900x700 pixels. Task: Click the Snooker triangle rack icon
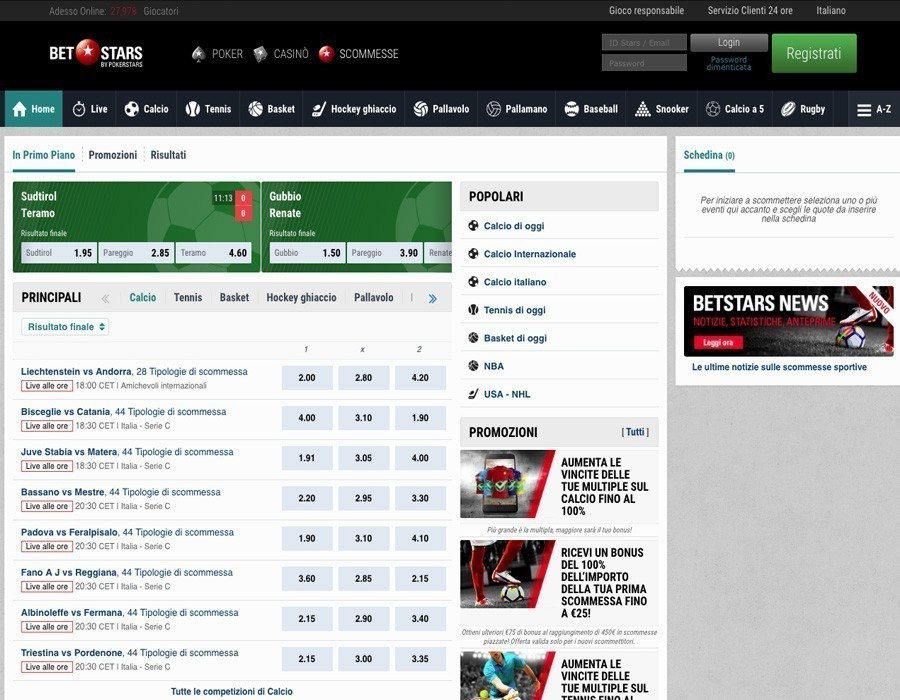[643, 109]
